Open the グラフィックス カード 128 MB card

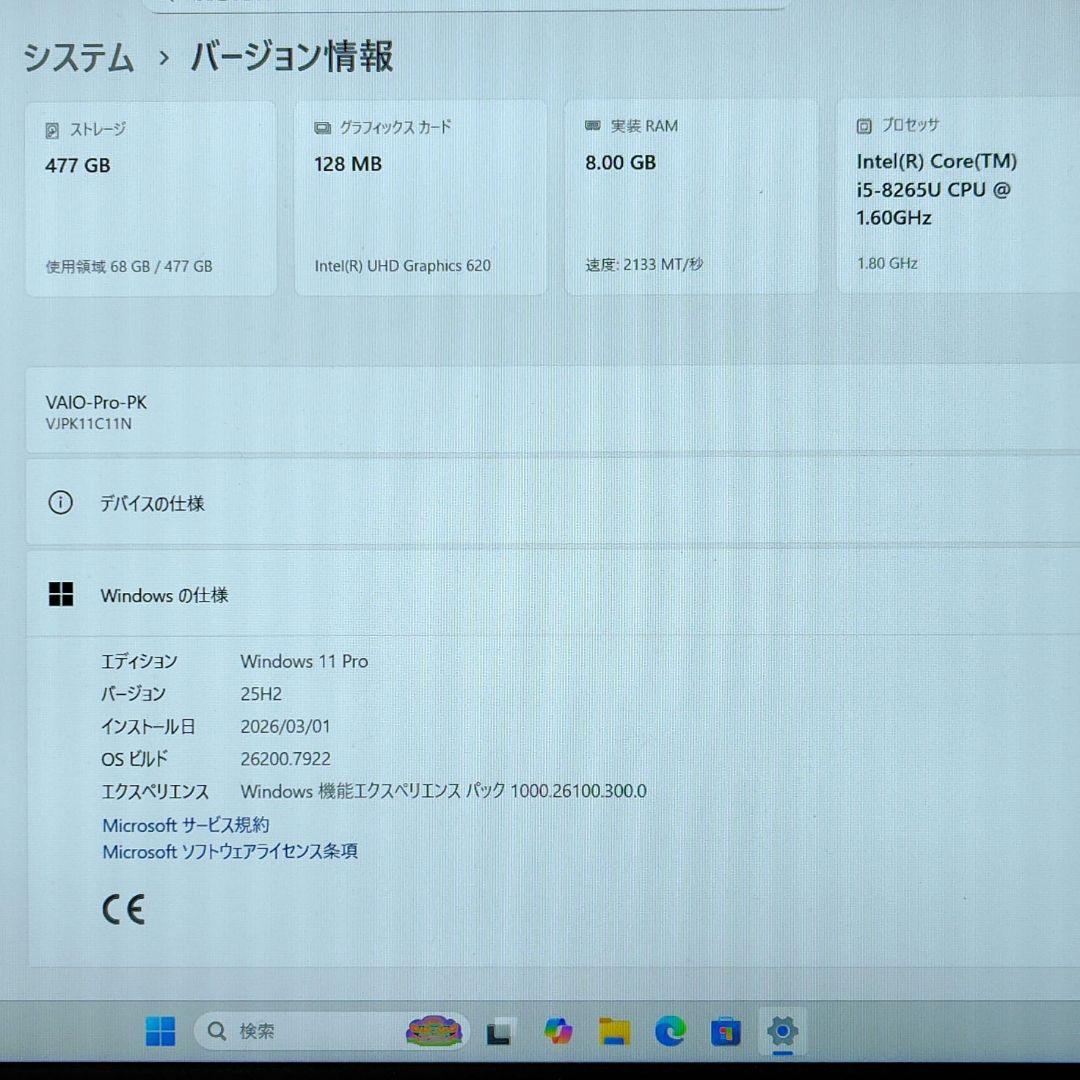tap(421, 198)
